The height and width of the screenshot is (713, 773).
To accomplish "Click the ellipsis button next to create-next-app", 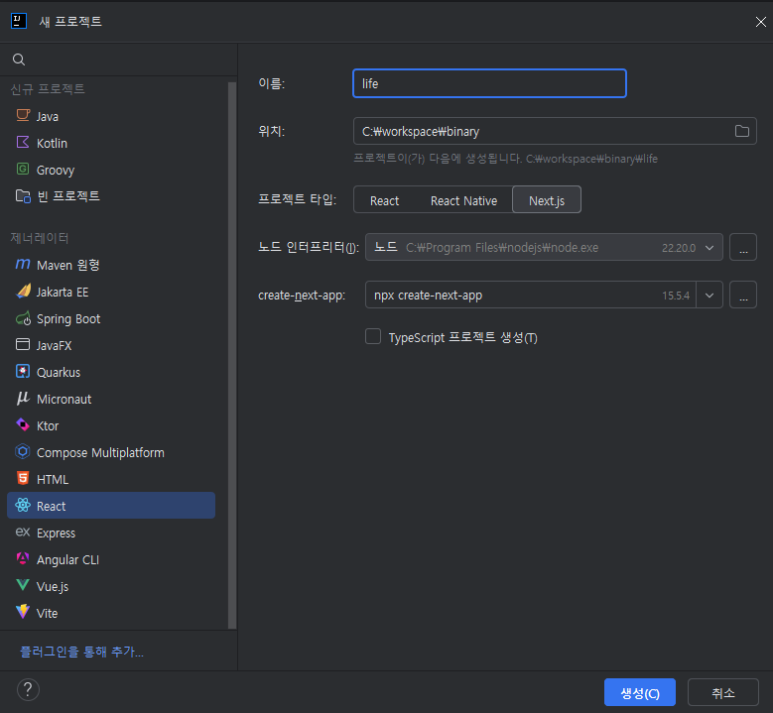I will click(743, 295).
